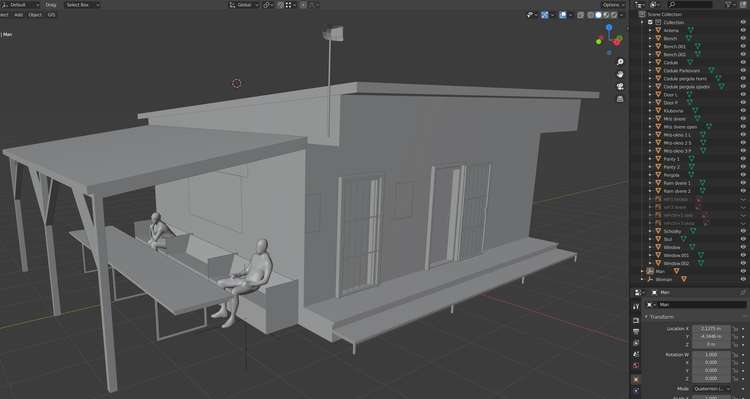Expand the Man armature in outliner
This screenshot has height=399, width=750.
(x=642, y=271)
